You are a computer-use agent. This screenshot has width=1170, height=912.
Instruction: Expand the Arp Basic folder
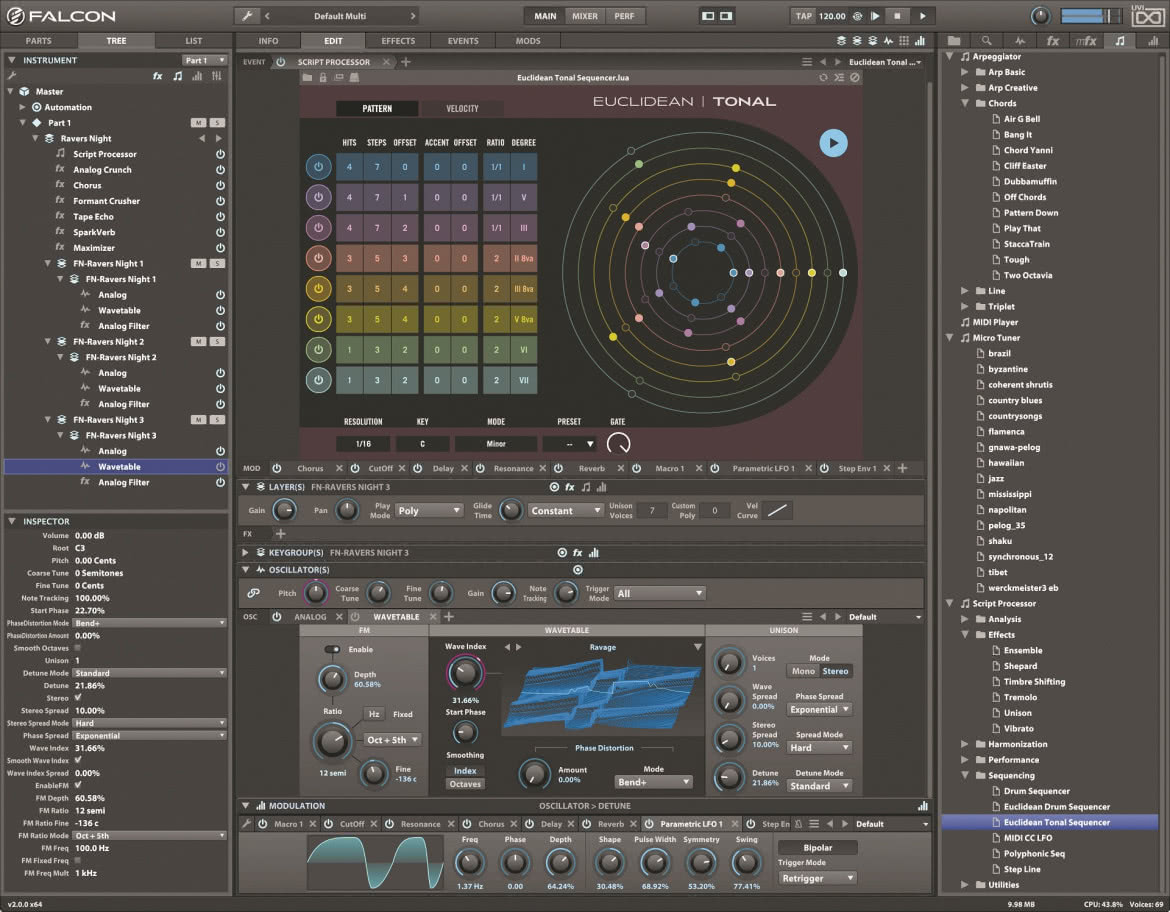tap(965, 72)
